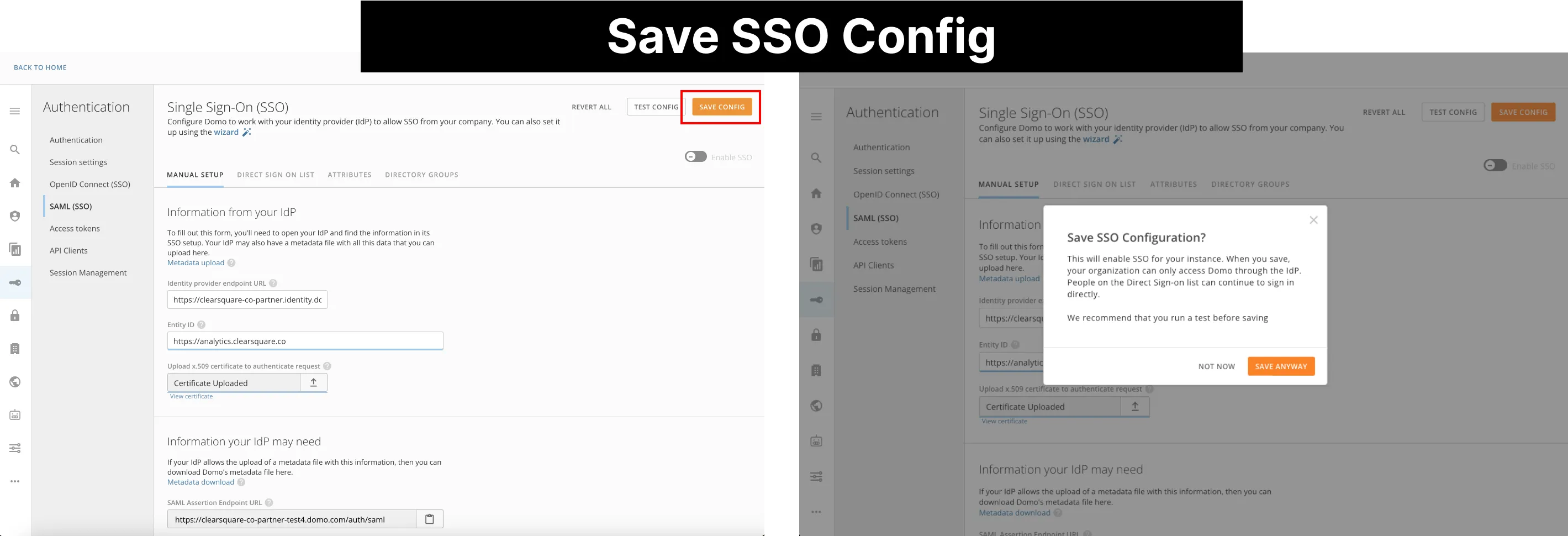Switch to Manual Setup tab in left screenshot
The height and width of the screenshot is (536, 1568).
pos(196,175)
